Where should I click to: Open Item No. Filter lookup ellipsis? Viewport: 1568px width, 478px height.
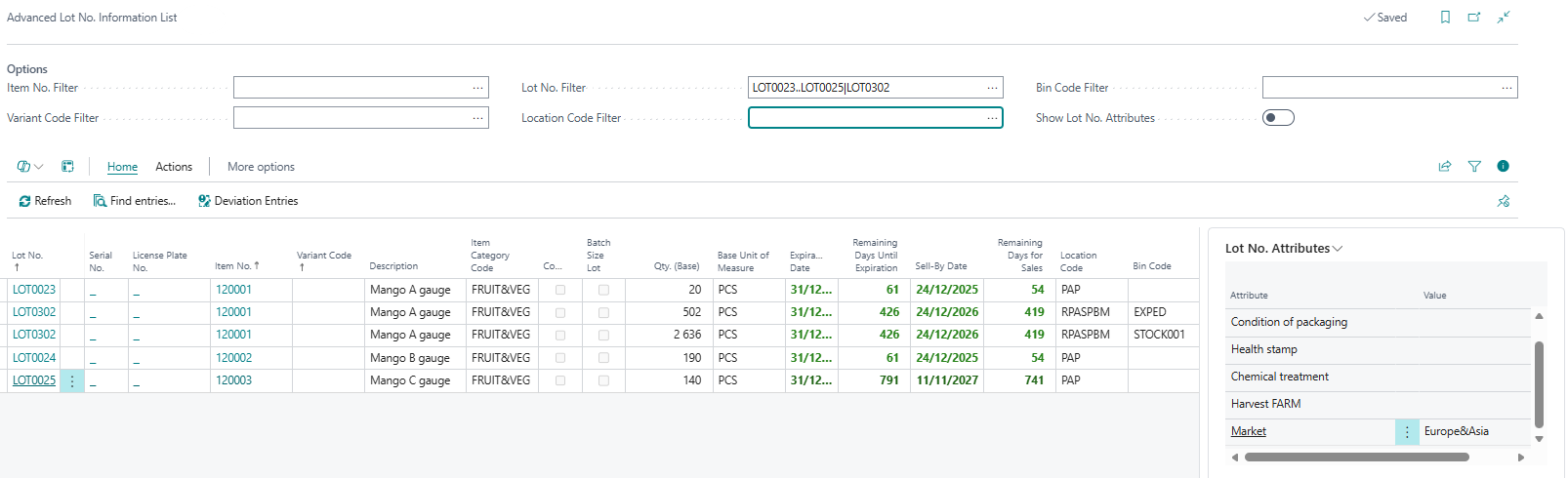click(477, 88)
